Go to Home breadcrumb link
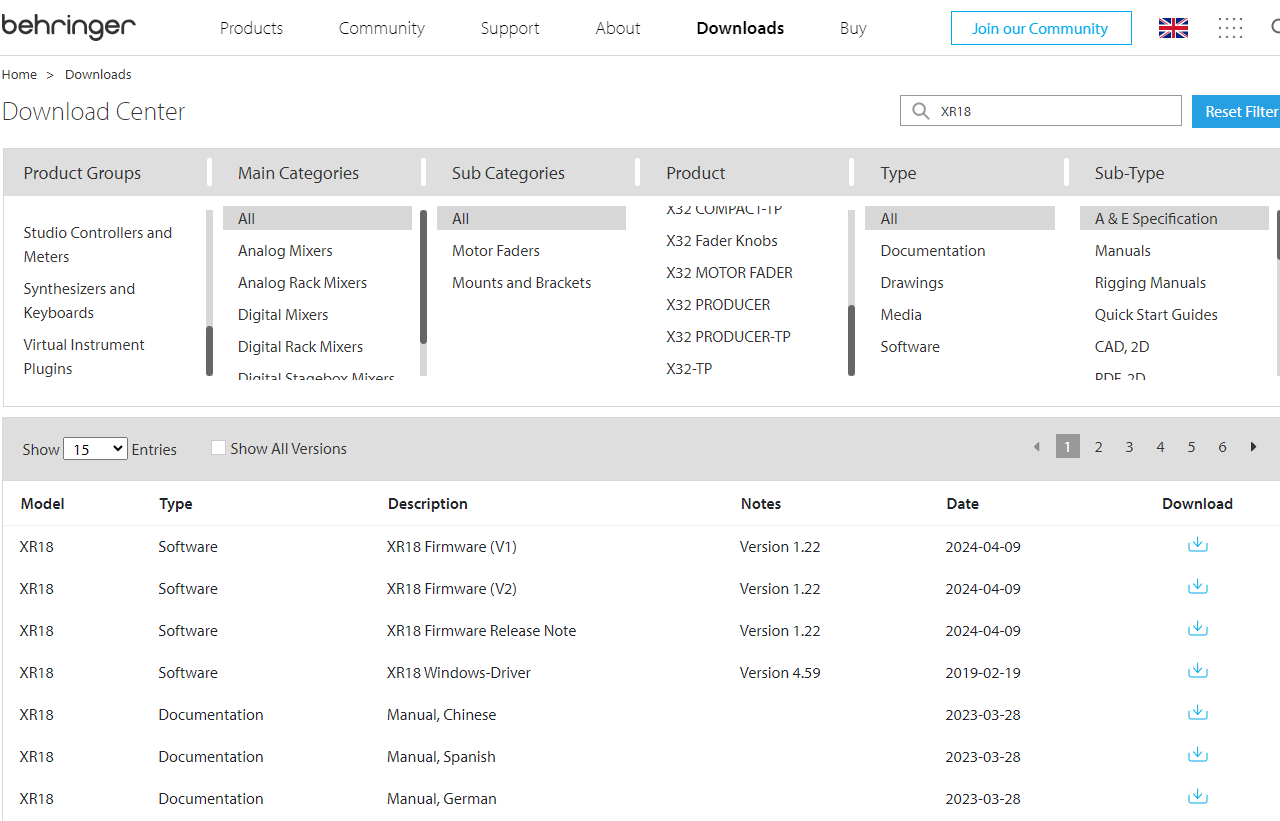The height and width of the screenshot is (821, 1280). click(19, 74)
